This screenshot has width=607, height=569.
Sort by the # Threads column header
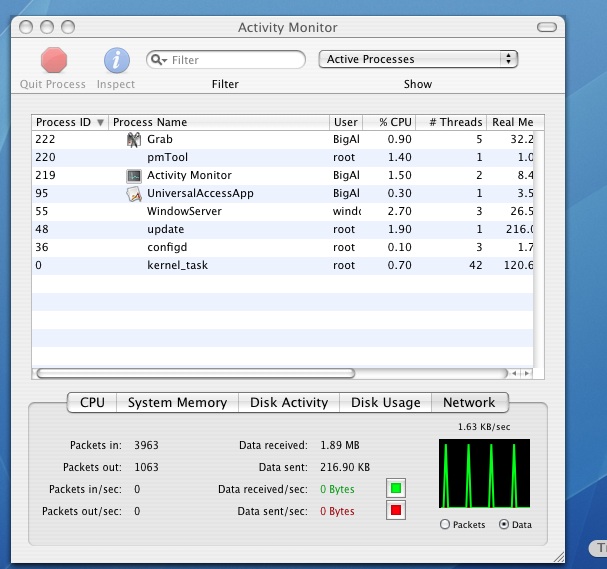pos(451,122)
